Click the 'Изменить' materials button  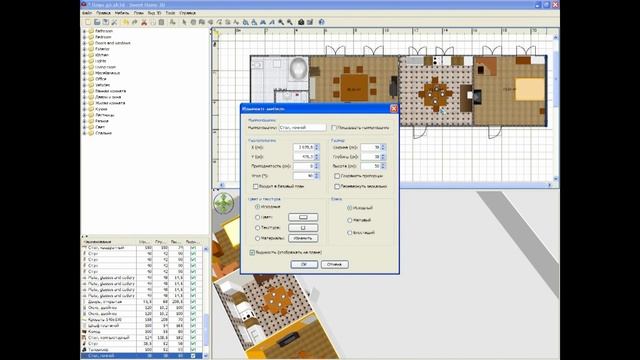tap(303, 238)
